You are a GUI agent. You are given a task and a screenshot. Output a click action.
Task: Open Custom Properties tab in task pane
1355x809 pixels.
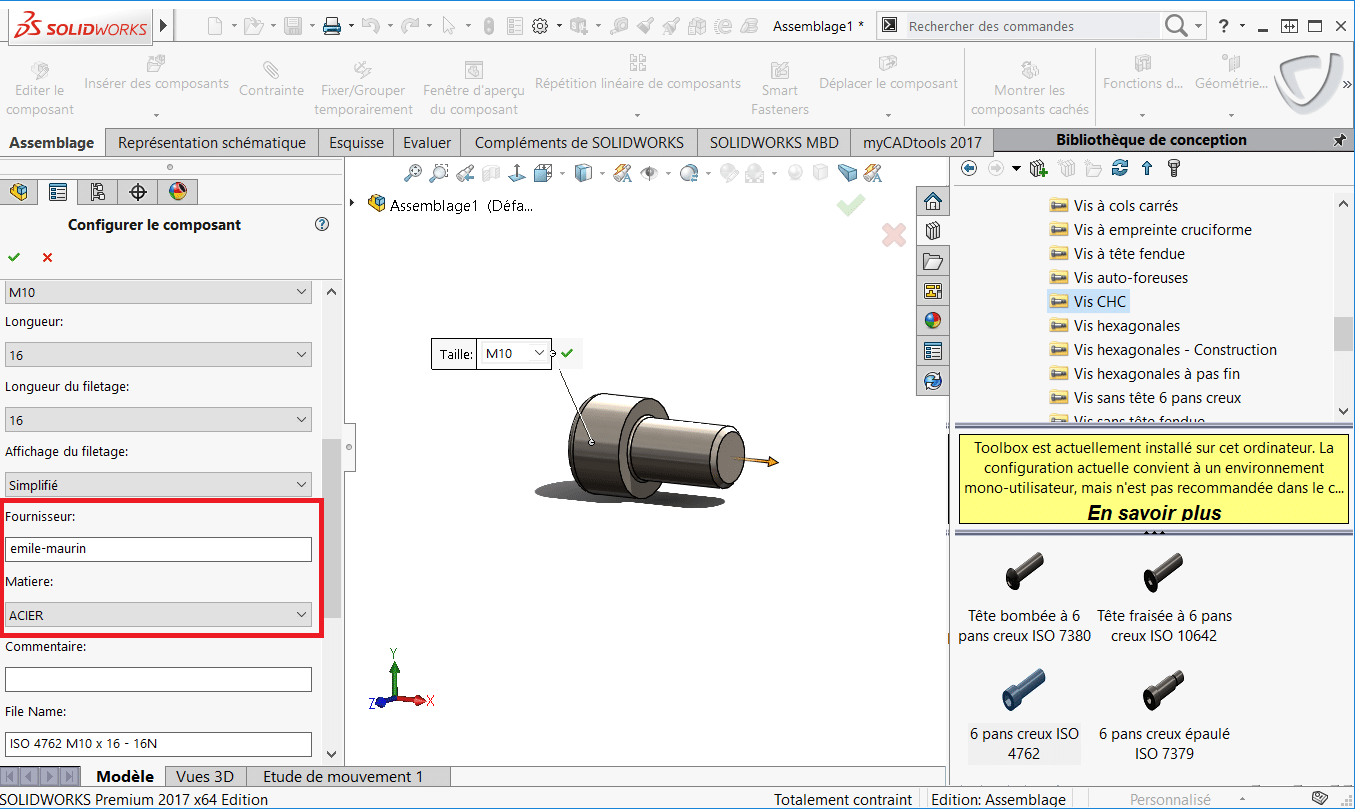(933, 351)
